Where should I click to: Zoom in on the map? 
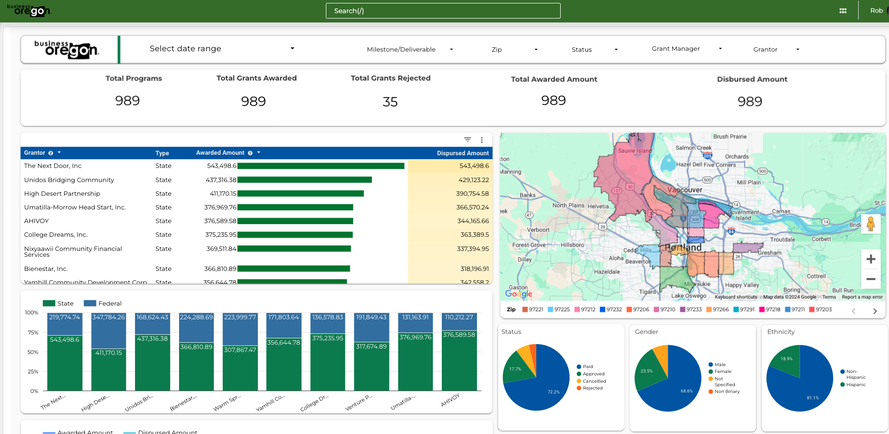[870, 259]
